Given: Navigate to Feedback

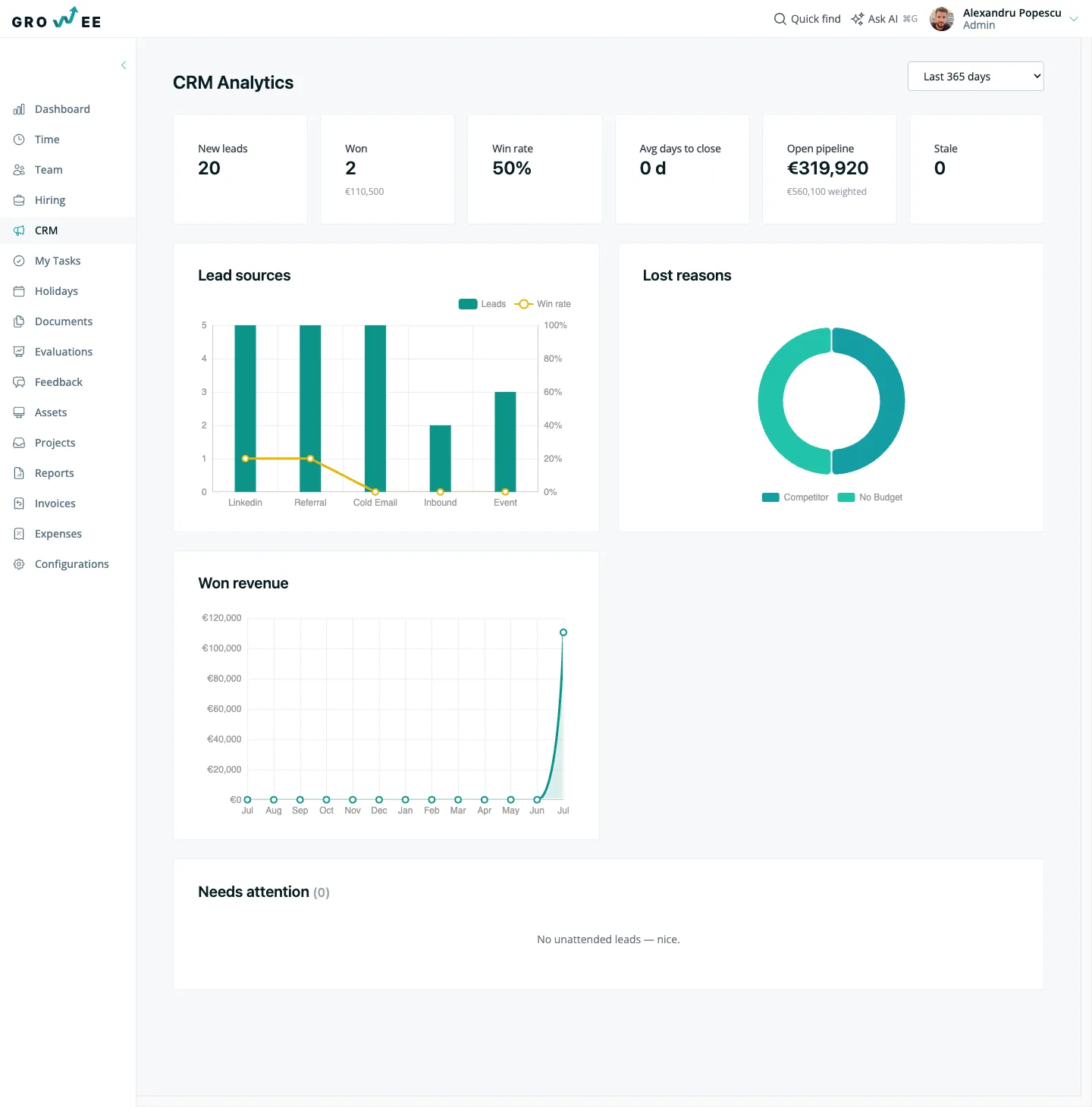Looking at the screenshot, I should 58,382.
